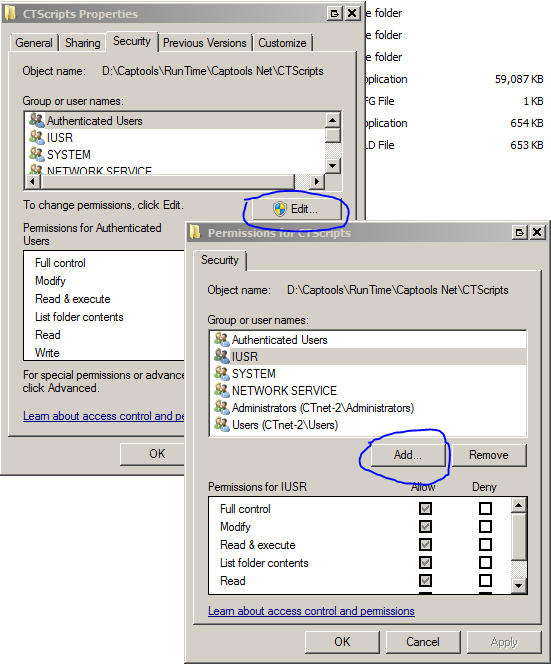Click the Remove button in Permissions dialog
Viewport: 551px width, 665px height.
[489, 455]
